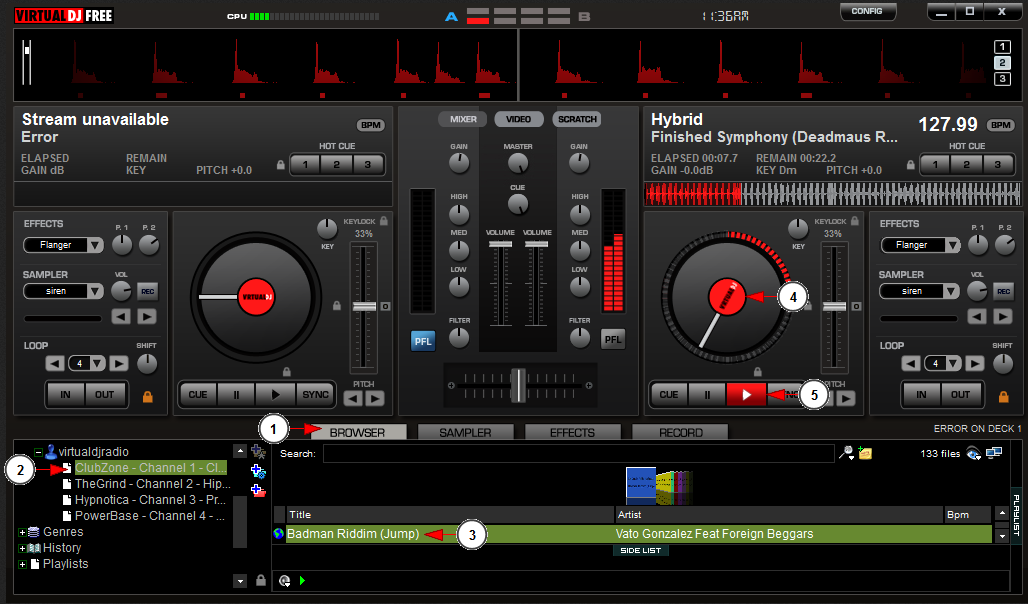
Task: Open left deck siren sampler dropdown
Action: [96, 291]
